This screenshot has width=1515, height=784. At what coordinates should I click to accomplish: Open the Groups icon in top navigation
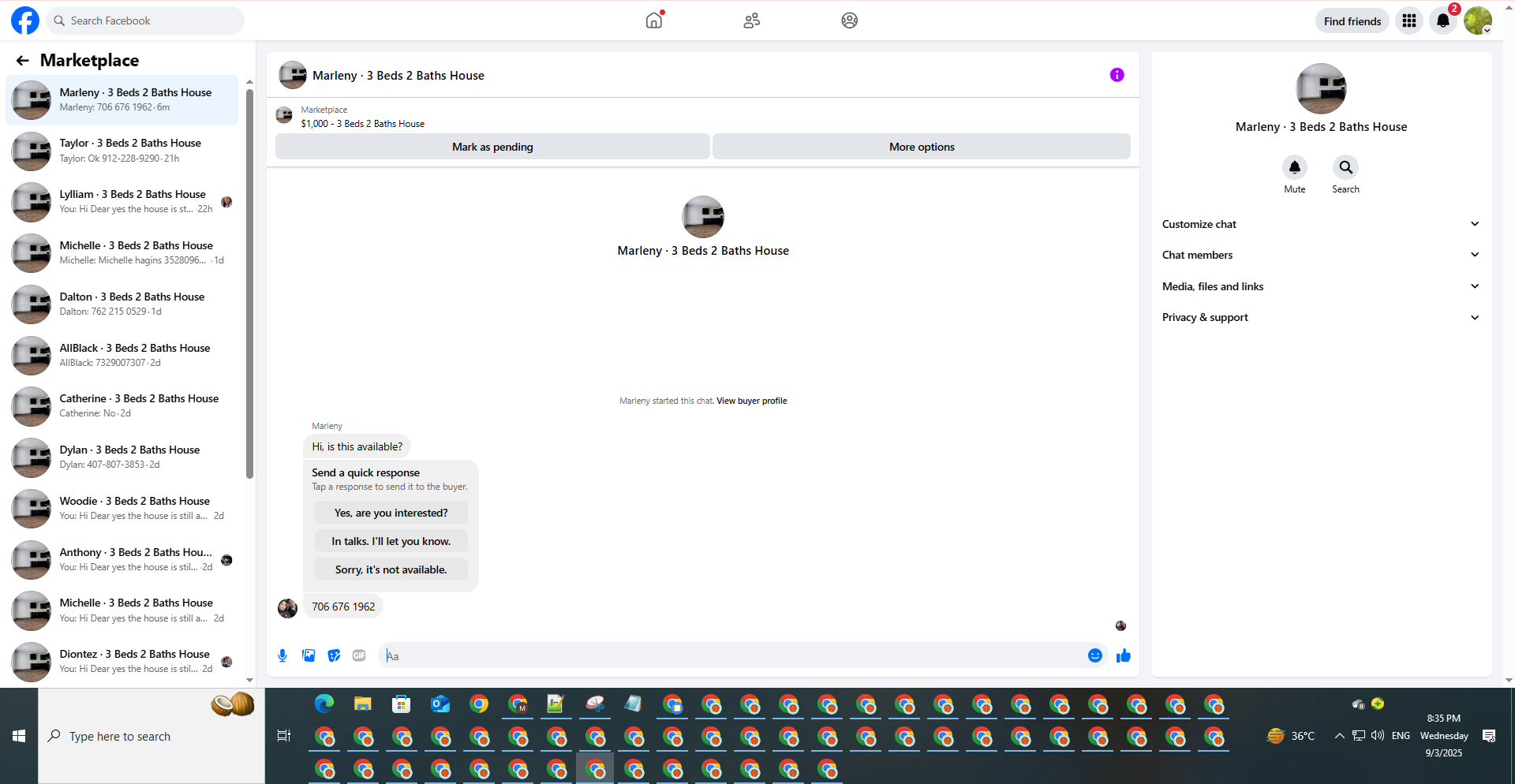[850, 21]
